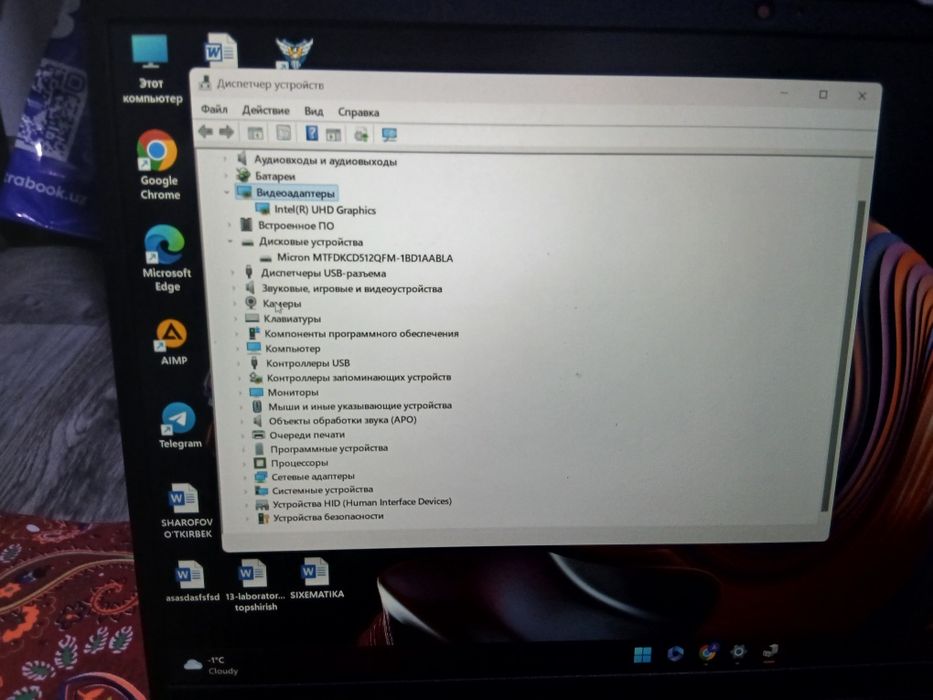This screenshot has width=933, height=700.
Task: Click the Мыши и иные указывающие устройства icon
Action: (x=257, y=406)
